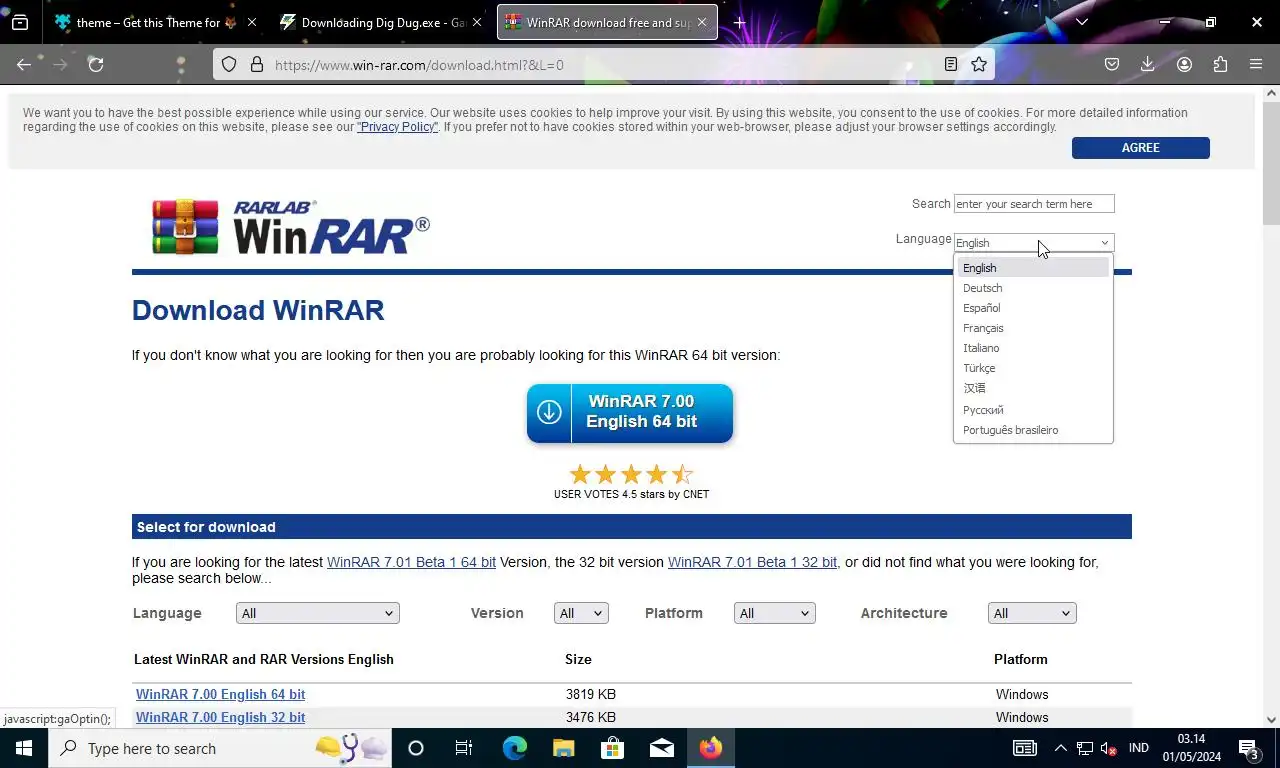Choose Türkçe from language list
The width and height of the screenshot is (1280, 768).
click(1033, 368)
